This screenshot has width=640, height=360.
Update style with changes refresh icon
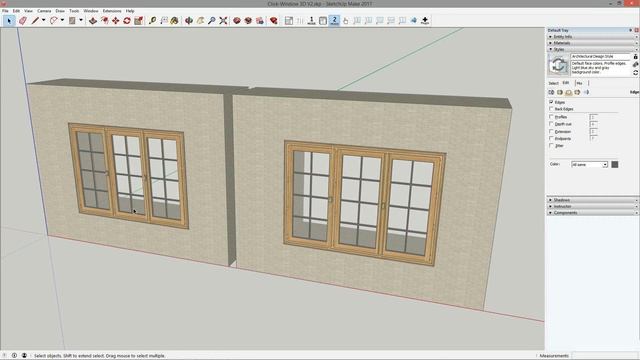tap(636, 73)
